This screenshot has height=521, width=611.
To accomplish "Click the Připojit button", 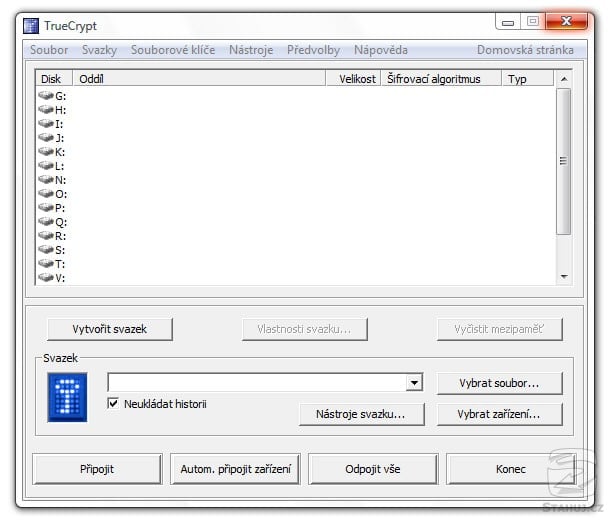I will (97, 469).
